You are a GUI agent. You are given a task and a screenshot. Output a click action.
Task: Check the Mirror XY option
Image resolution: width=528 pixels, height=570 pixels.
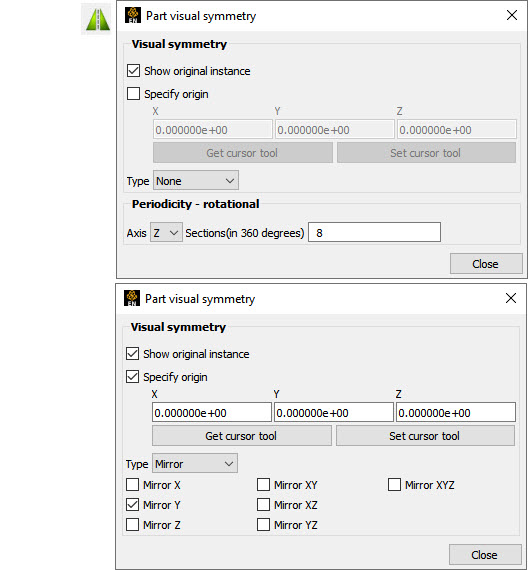(263, 485)
